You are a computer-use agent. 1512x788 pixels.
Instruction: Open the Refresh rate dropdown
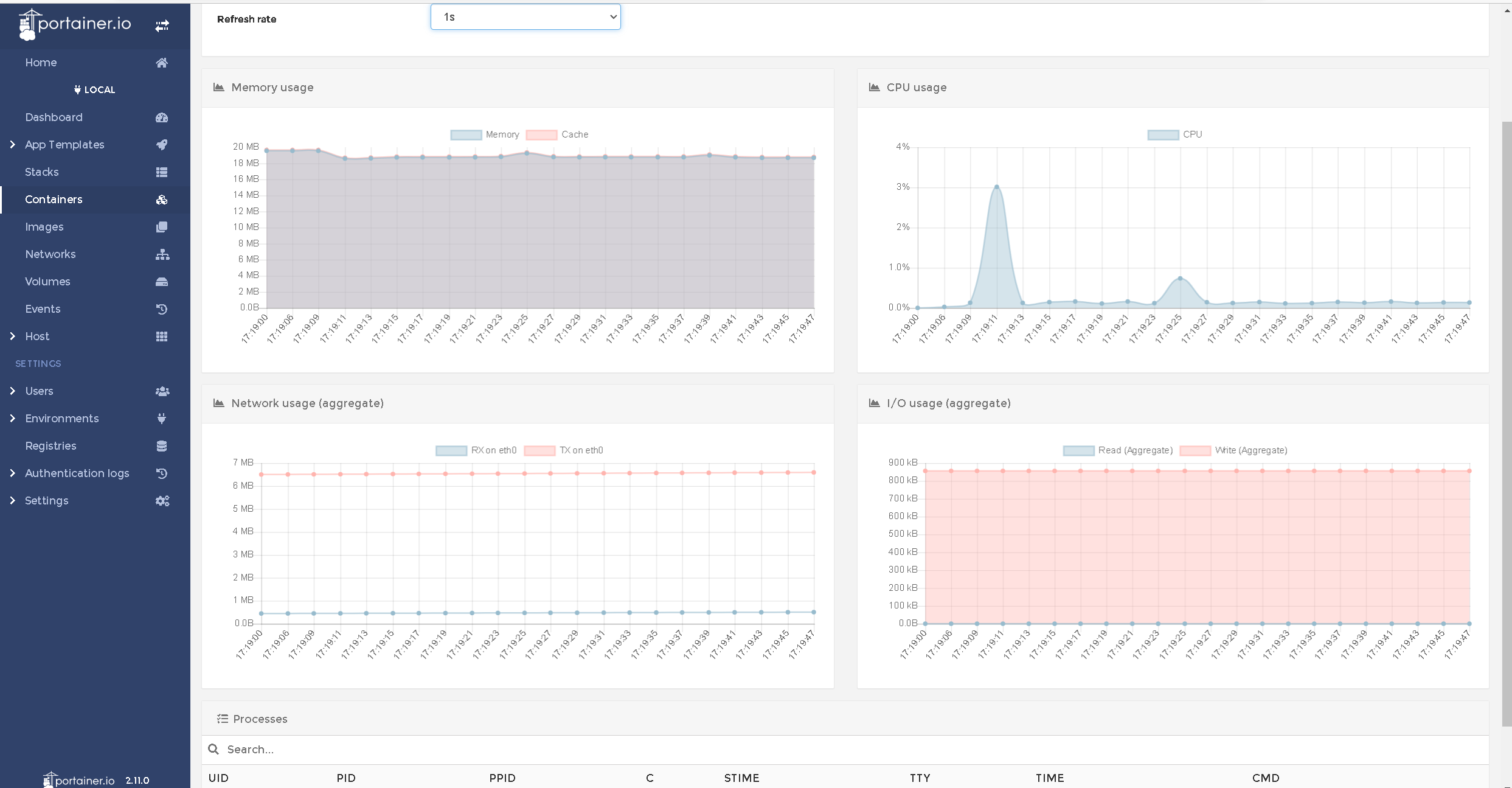[525, 17]
